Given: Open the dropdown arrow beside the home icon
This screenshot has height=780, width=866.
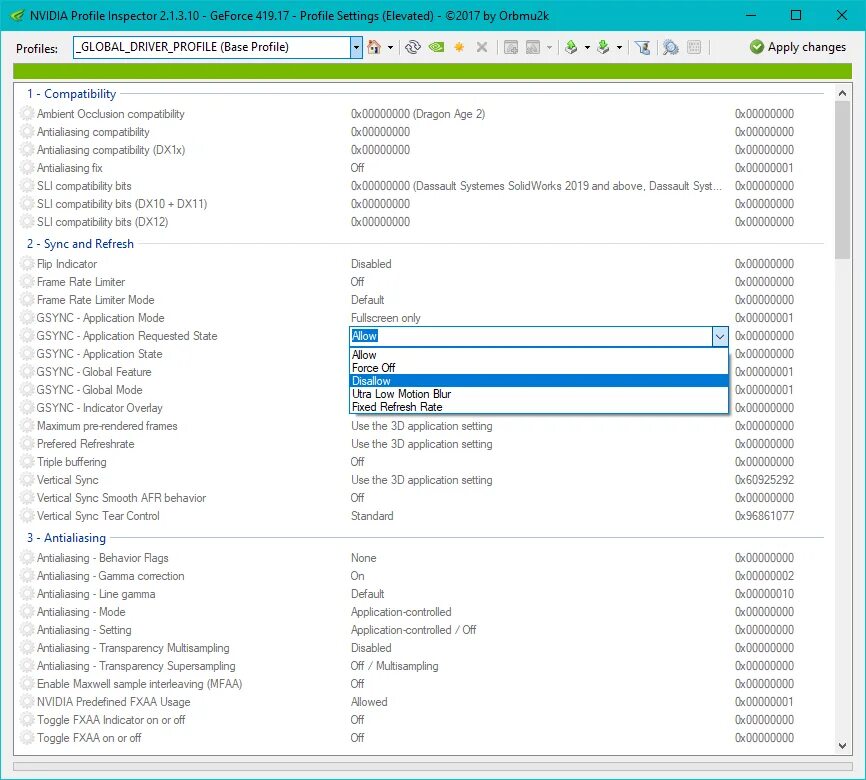Looking at the screenshot, I should (x=390, y=48).
